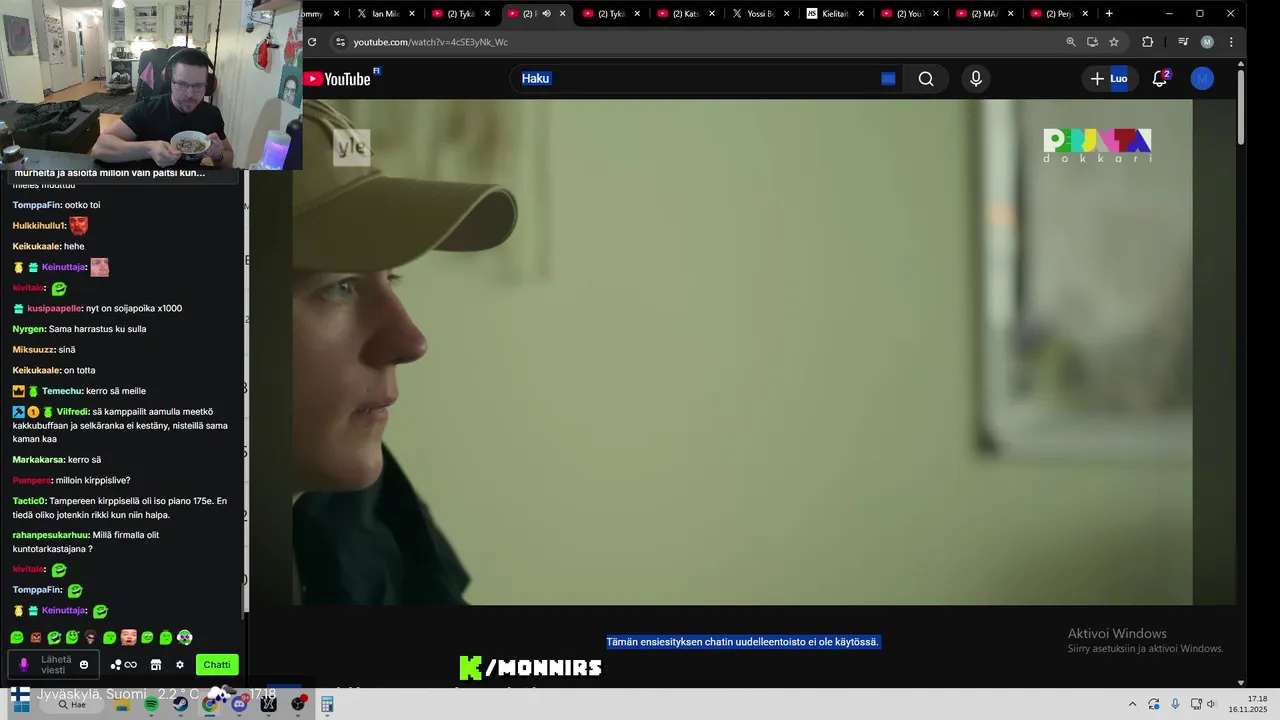Start YouTube voice search with microphone
The width and height of the screenshot is (1280, 720).
(x=976, y=79)
